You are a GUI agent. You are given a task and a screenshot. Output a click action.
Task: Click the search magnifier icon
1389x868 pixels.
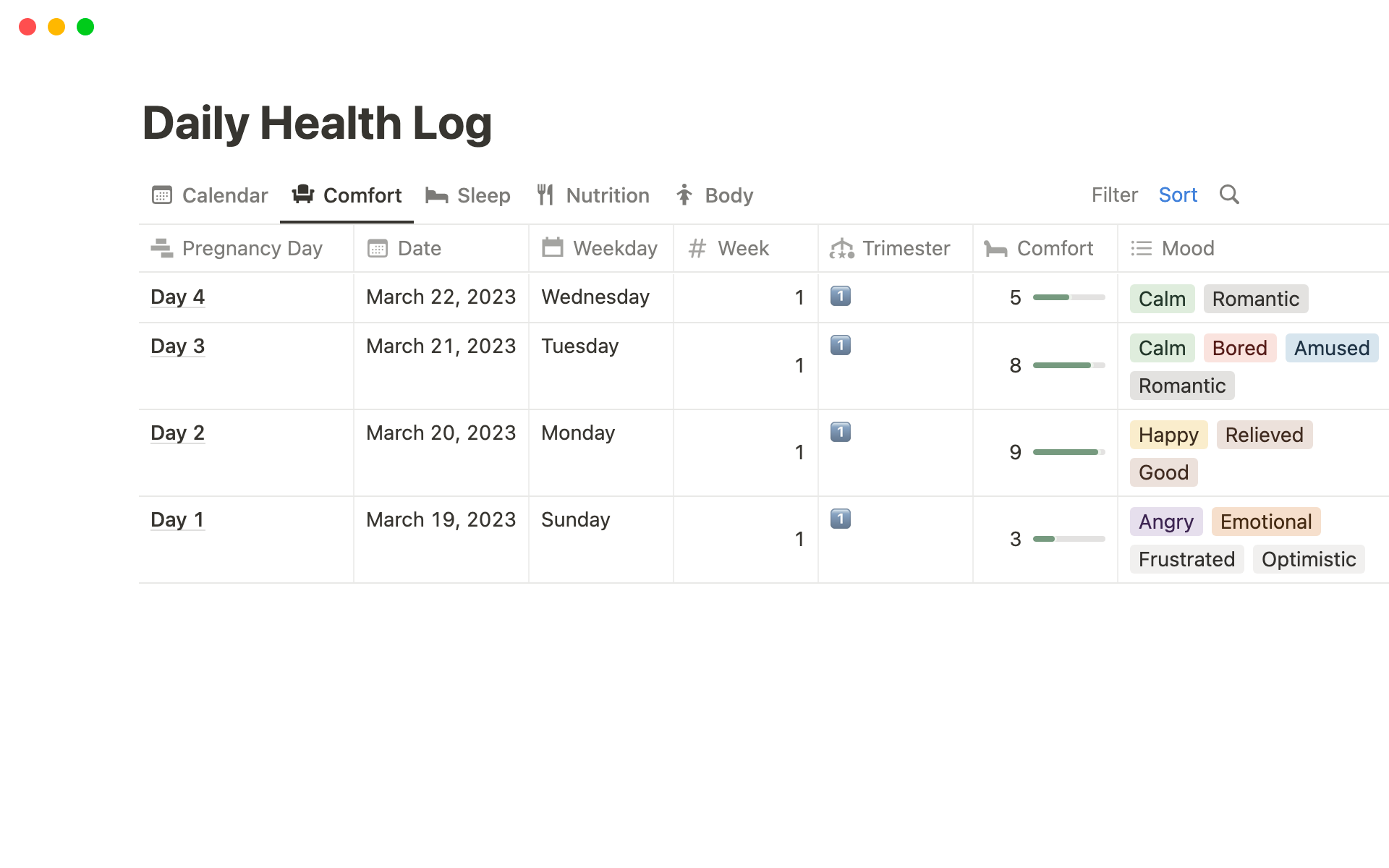click(x=1229, y=195)
